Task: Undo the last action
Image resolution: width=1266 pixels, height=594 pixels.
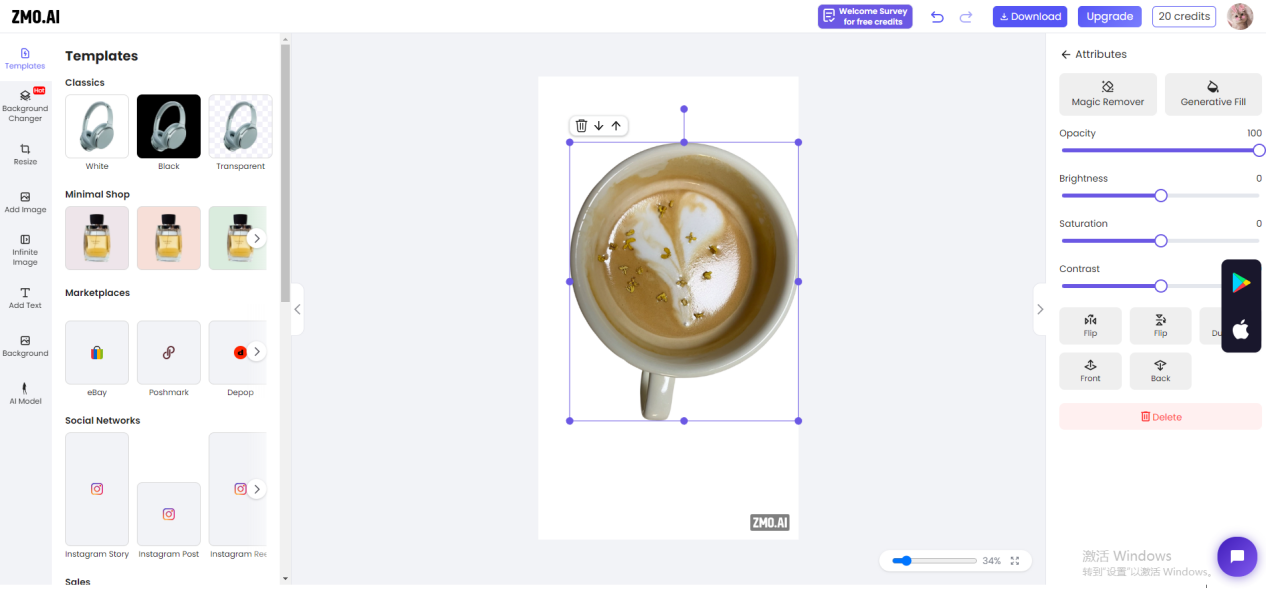Action: [937, 17]
